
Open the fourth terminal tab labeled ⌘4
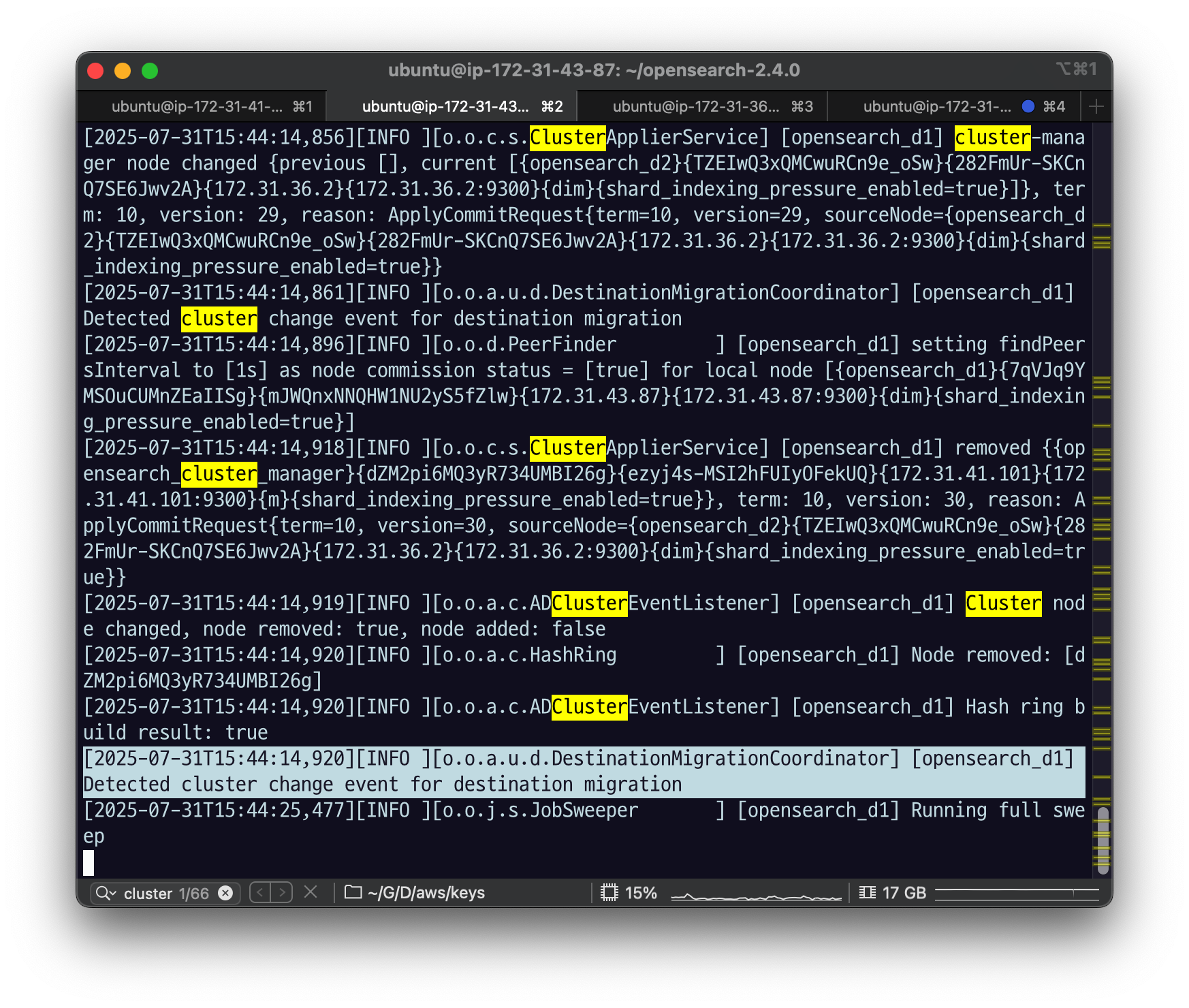pos(953,106)
